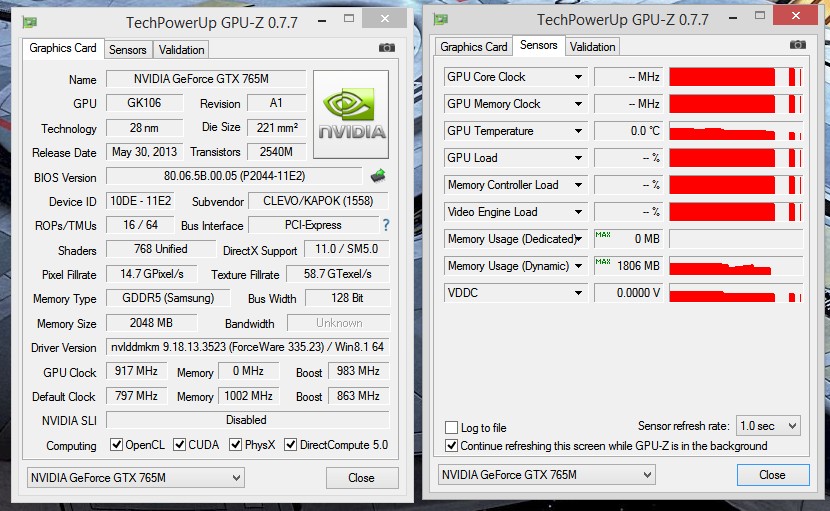Switch to Validation tab in left window
830x511 pixels.
coord(181,50)
